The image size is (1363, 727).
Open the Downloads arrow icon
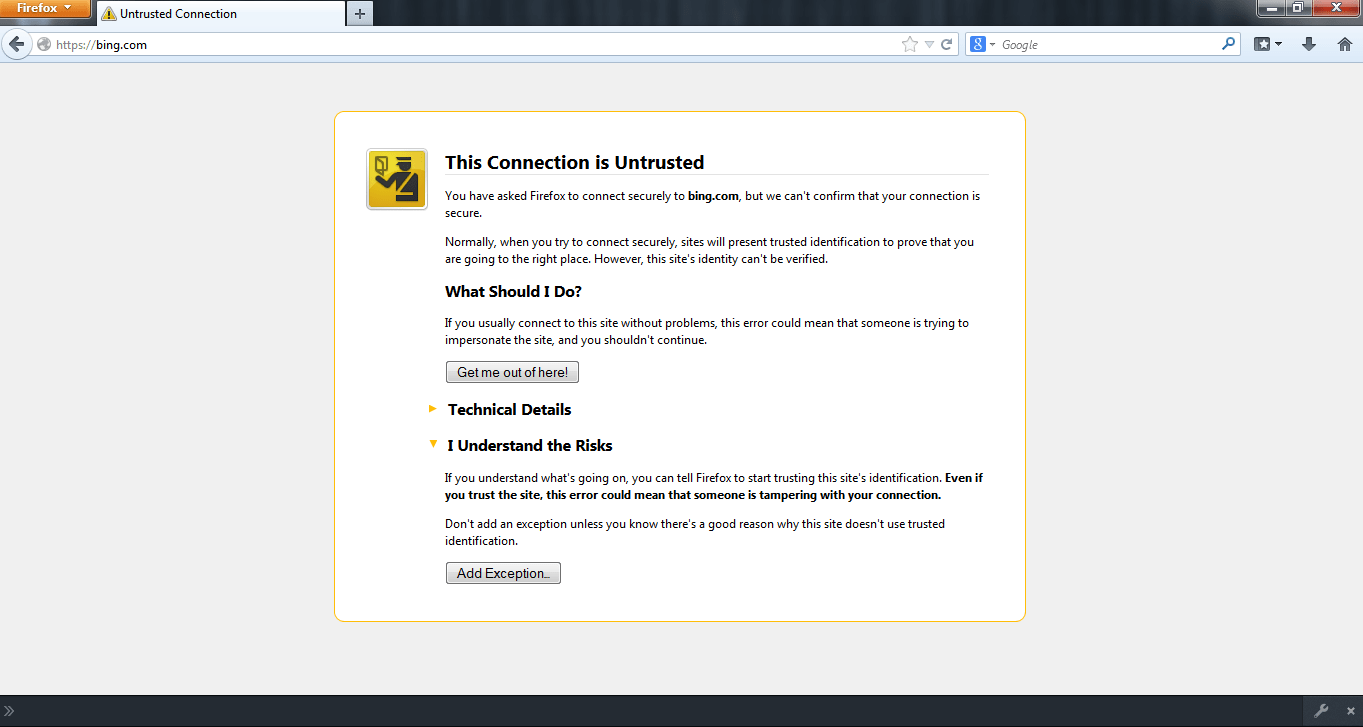1308,44
